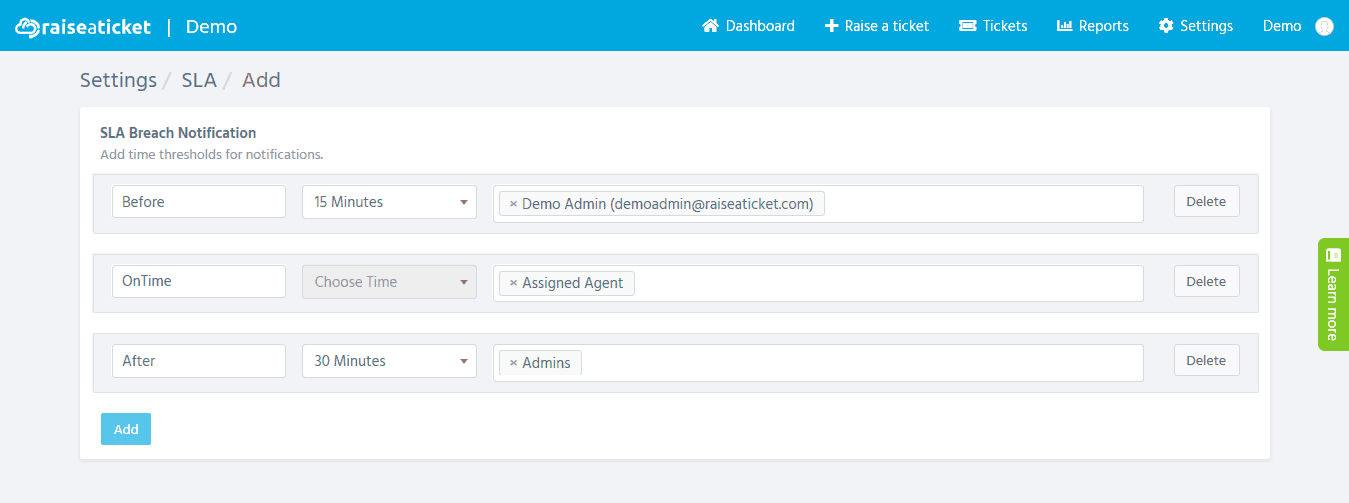Click the plus icon for Raise a ticket
The height and width of the screenshot is (503, 1349).
click(831, 26)
